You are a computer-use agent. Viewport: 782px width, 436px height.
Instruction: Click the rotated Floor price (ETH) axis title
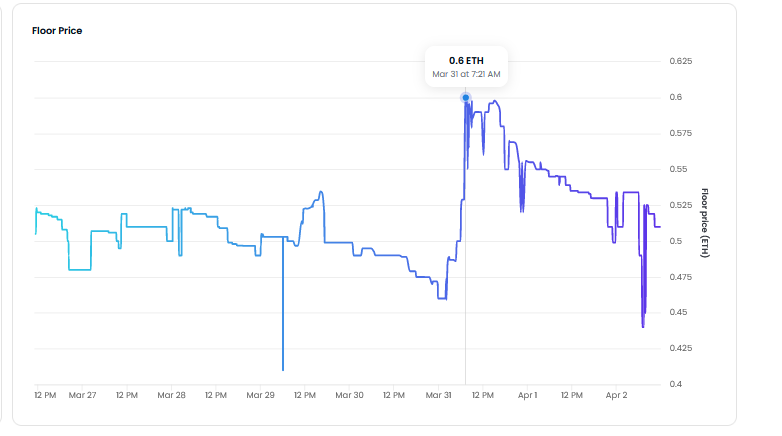[x=704, y=223]
